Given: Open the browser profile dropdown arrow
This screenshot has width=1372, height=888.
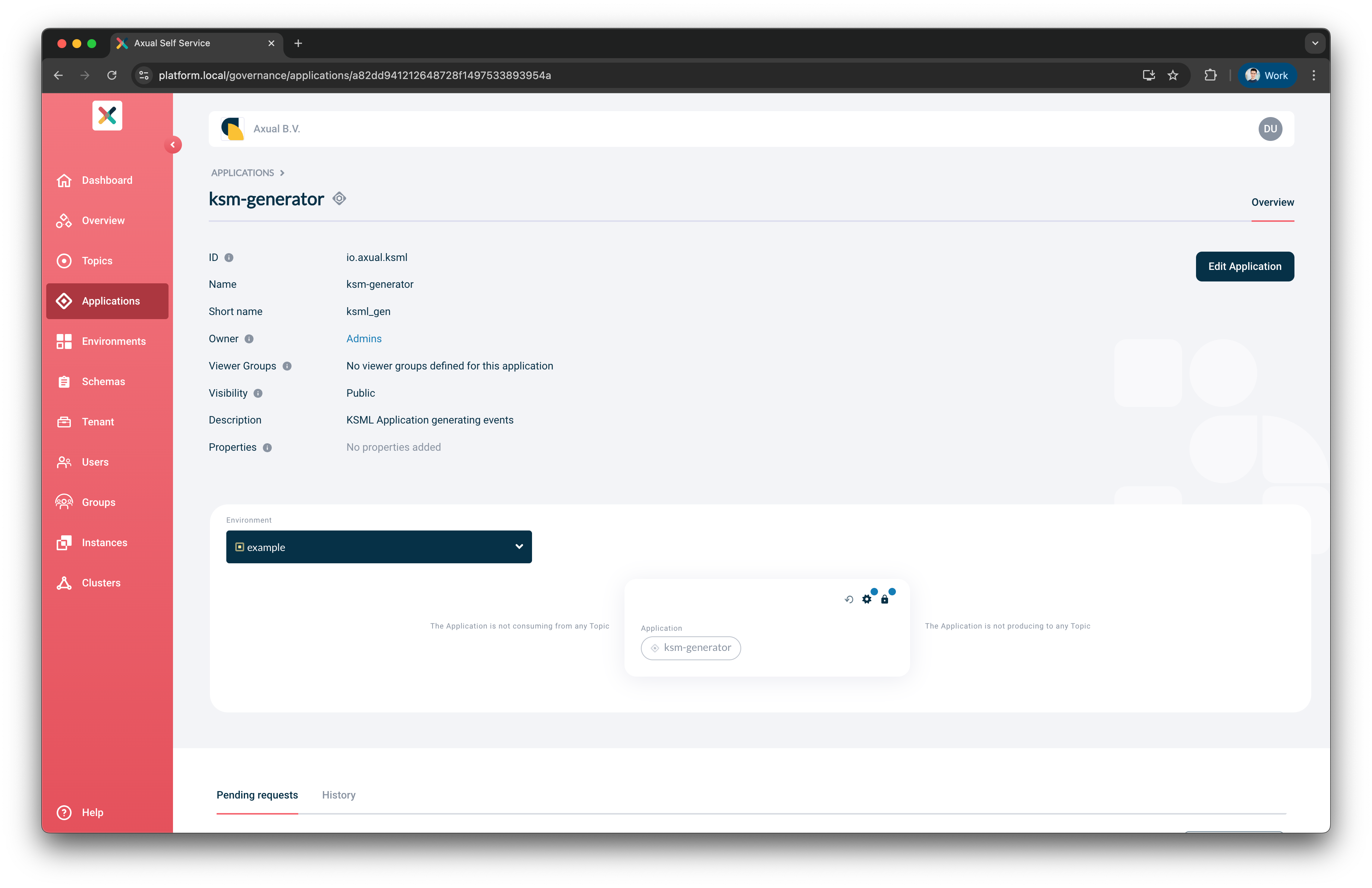Looking at the screenshot, I should pyautogui.click(x=1315, y=42).
